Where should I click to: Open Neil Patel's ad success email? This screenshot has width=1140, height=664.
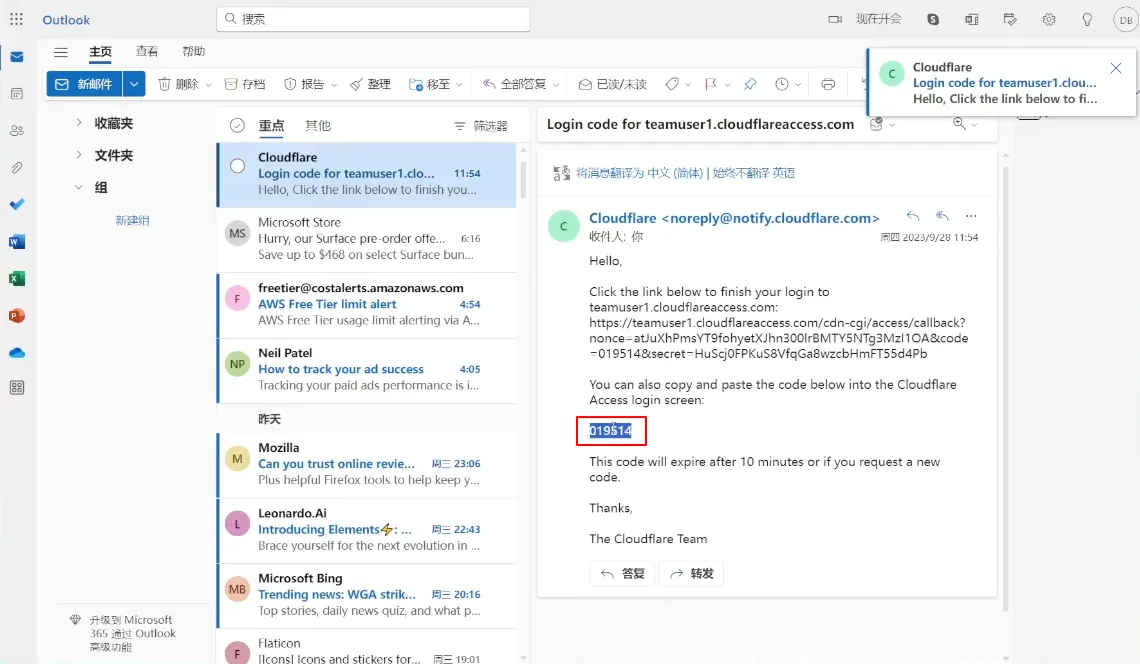point(367,369)
